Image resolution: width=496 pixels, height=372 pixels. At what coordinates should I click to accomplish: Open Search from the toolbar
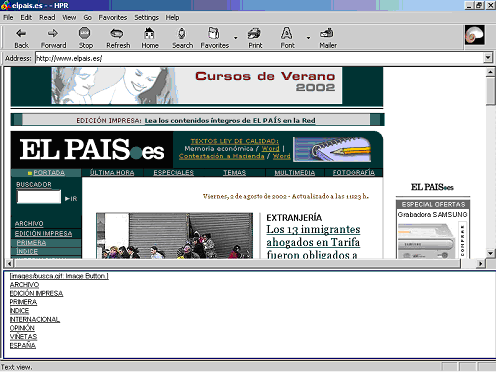[x=182, y=38]
